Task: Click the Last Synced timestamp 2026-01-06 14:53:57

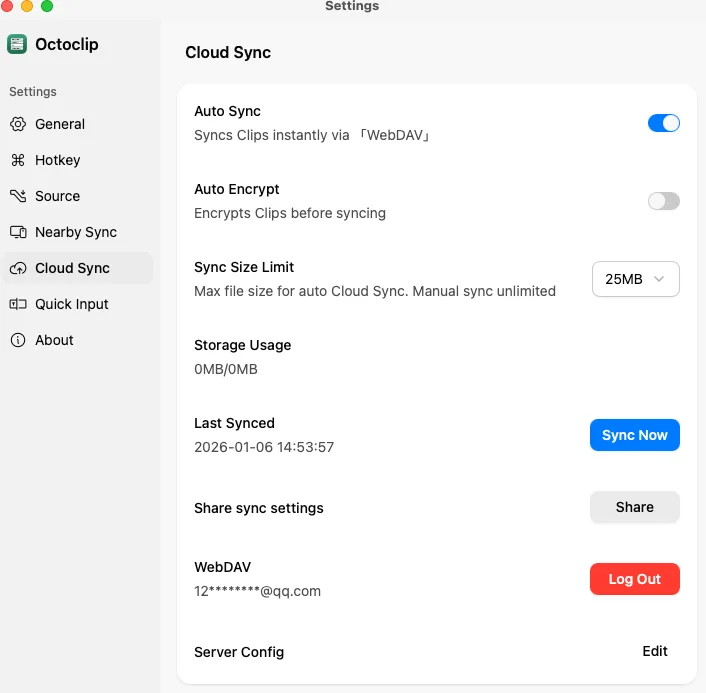Action: pos(264,447)
